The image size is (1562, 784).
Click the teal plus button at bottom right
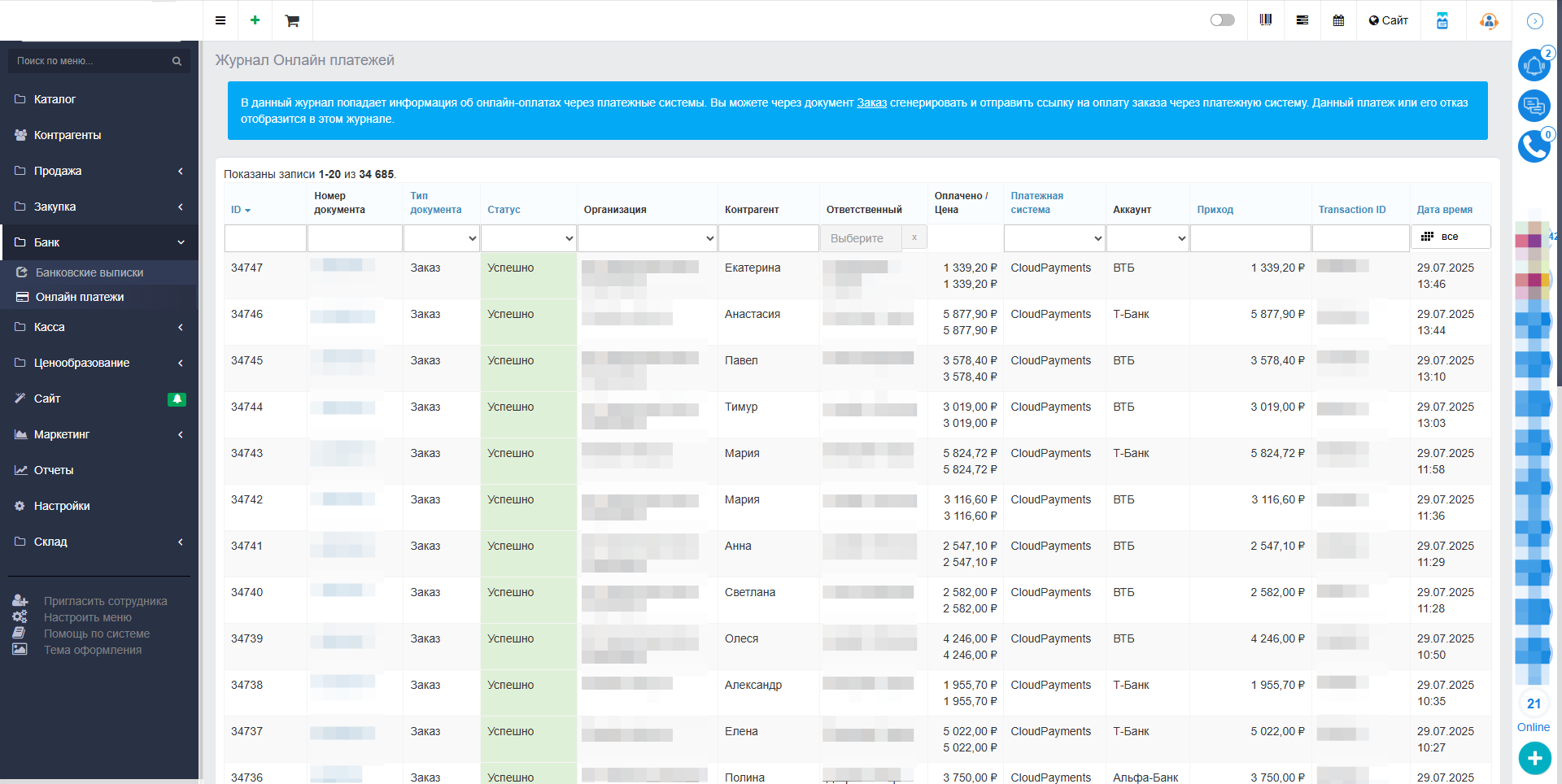tap(1534, 759)
